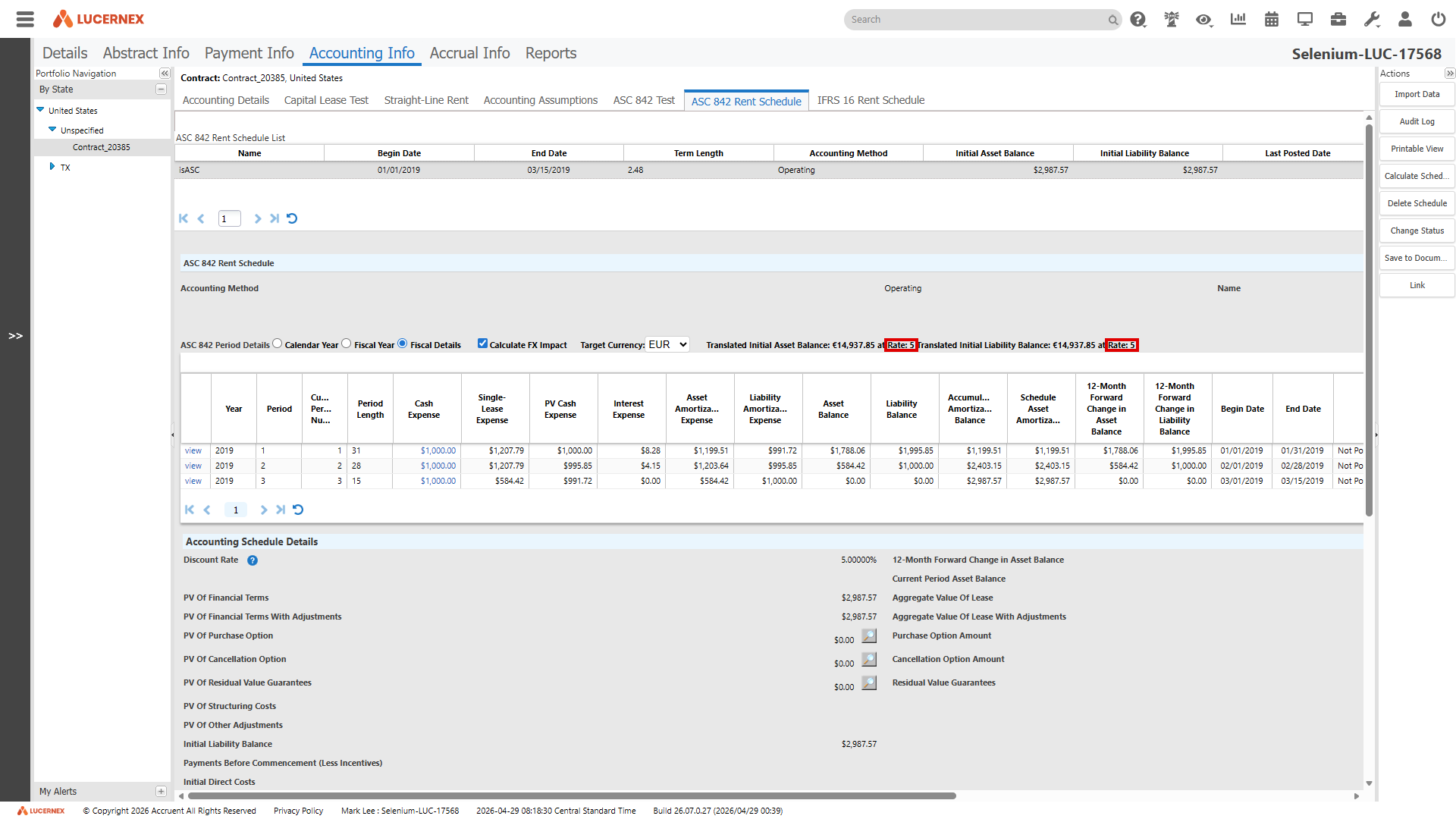Collapse the Unspecified tree node

(52, 130)
